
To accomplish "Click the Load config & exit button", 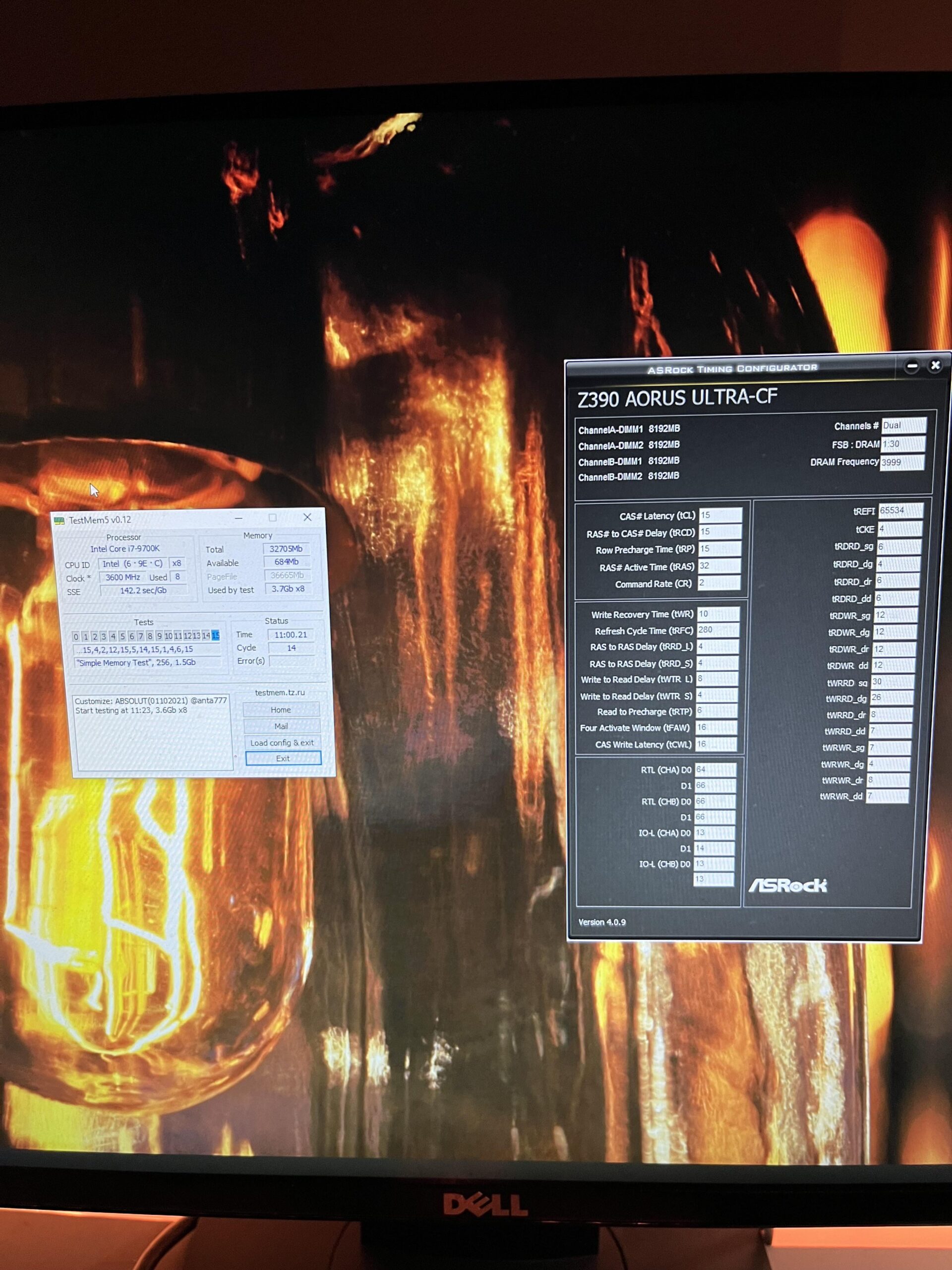I will 282,743.
